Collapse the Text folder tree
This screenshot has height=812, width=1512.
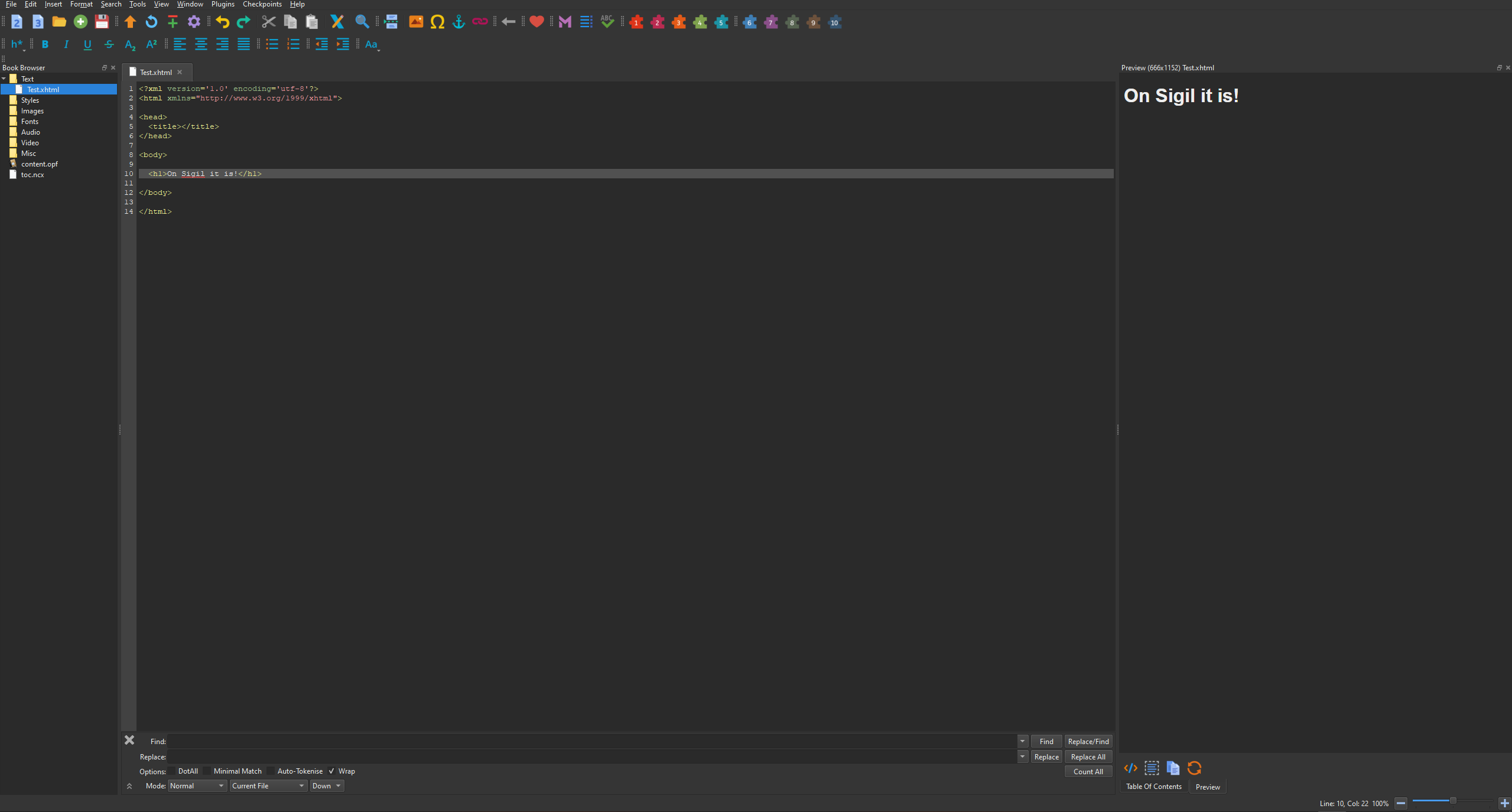[4, 79]
